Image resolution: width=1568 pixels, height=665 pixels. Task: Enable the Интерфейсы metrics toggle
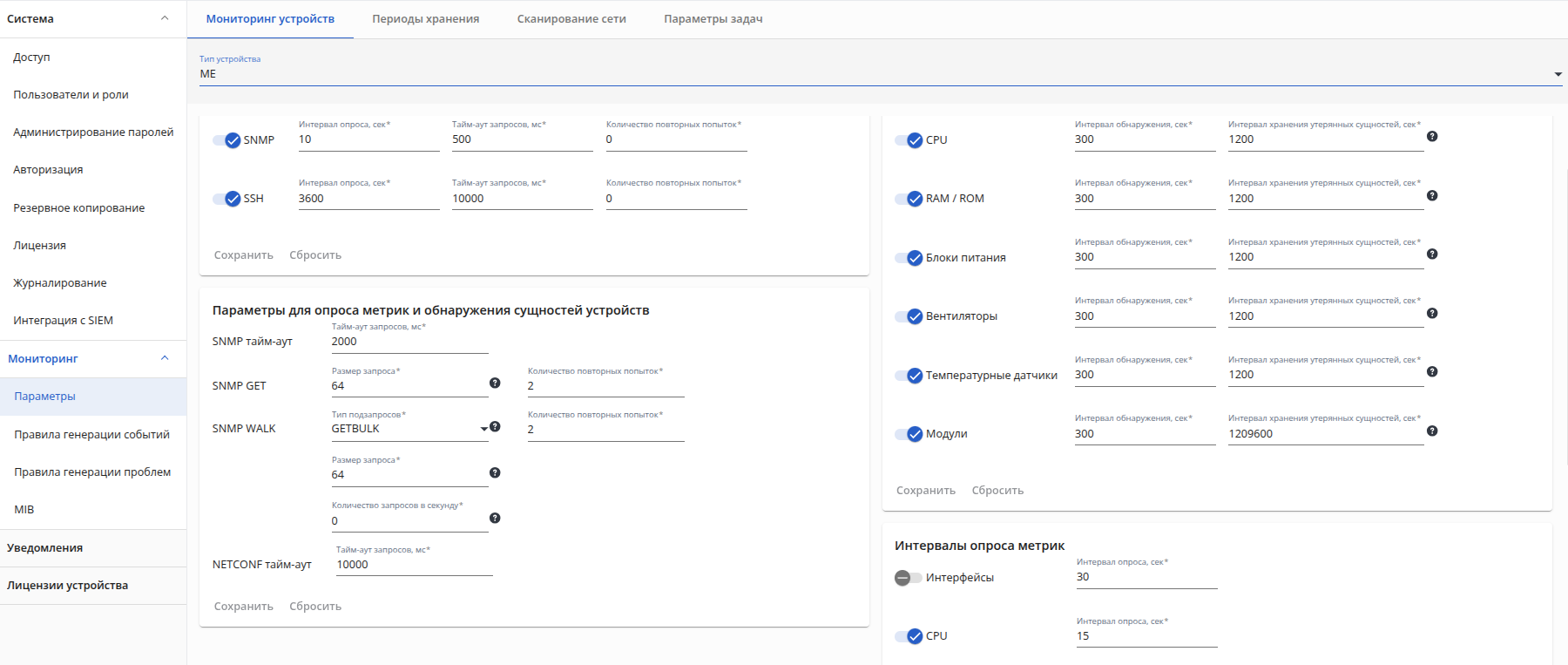coord(909,578)
